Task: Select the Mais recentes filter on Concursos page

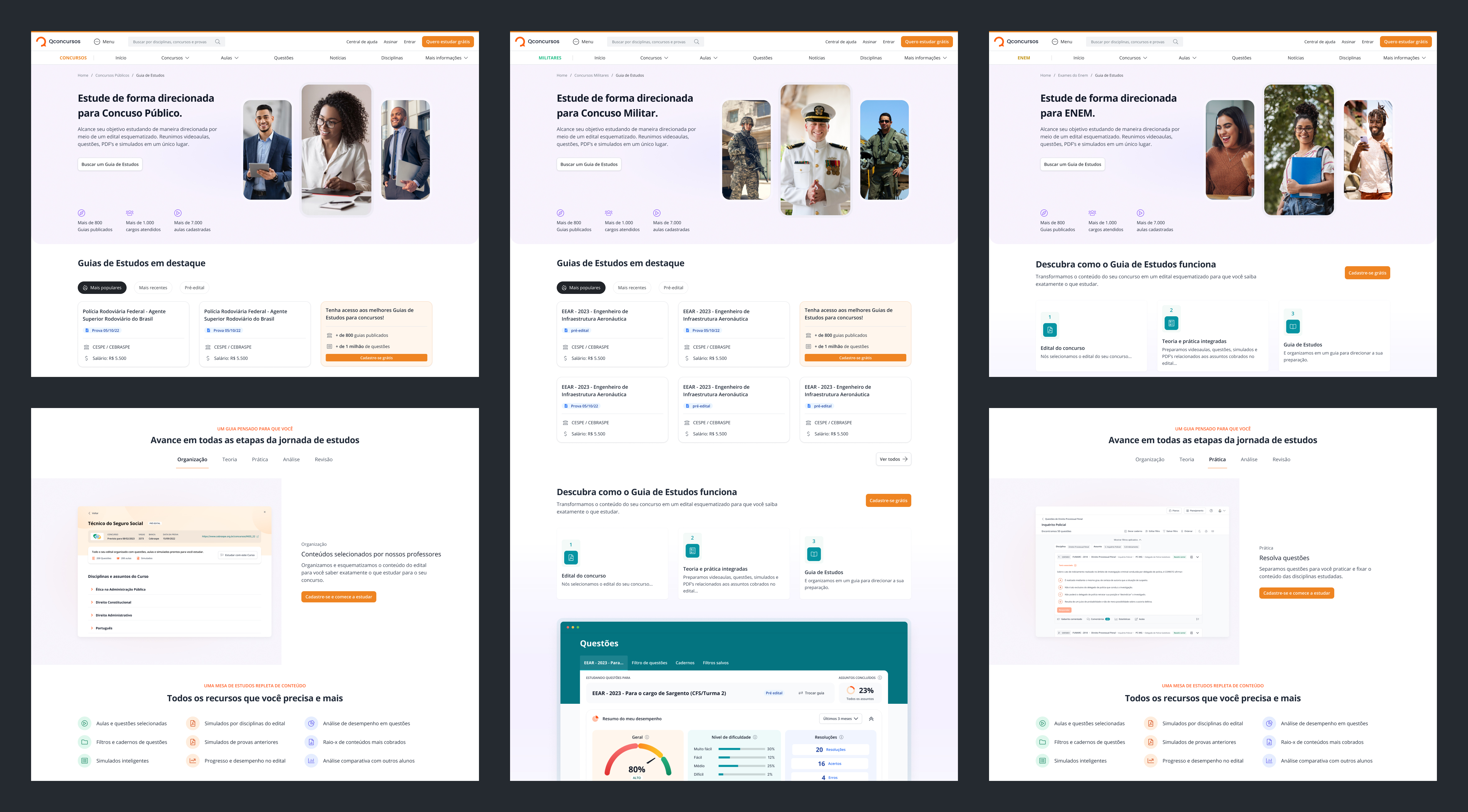Action: pos(153,288)
